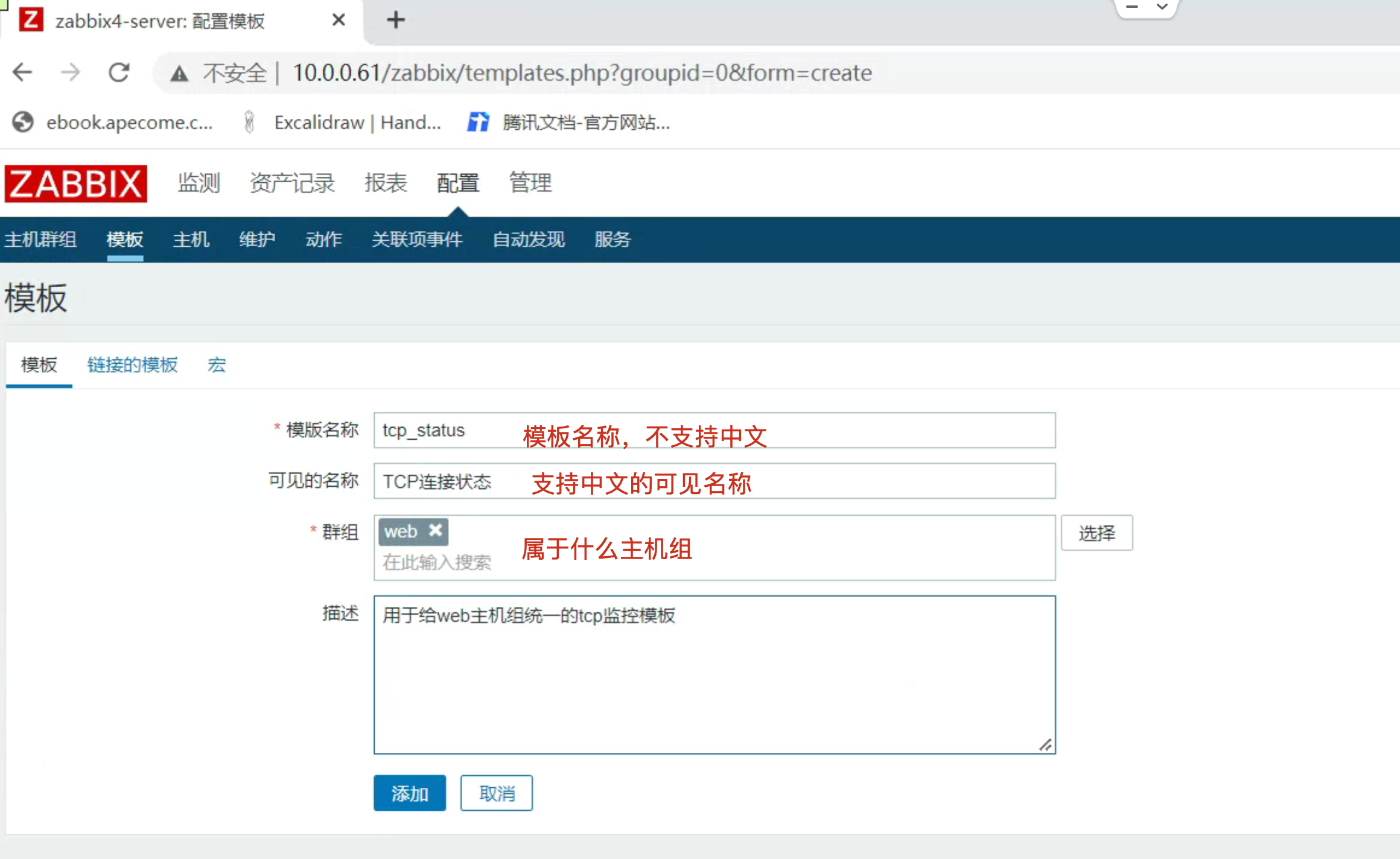
Task: Click the not-secure warning triangle icon
Action: (179, 74)
